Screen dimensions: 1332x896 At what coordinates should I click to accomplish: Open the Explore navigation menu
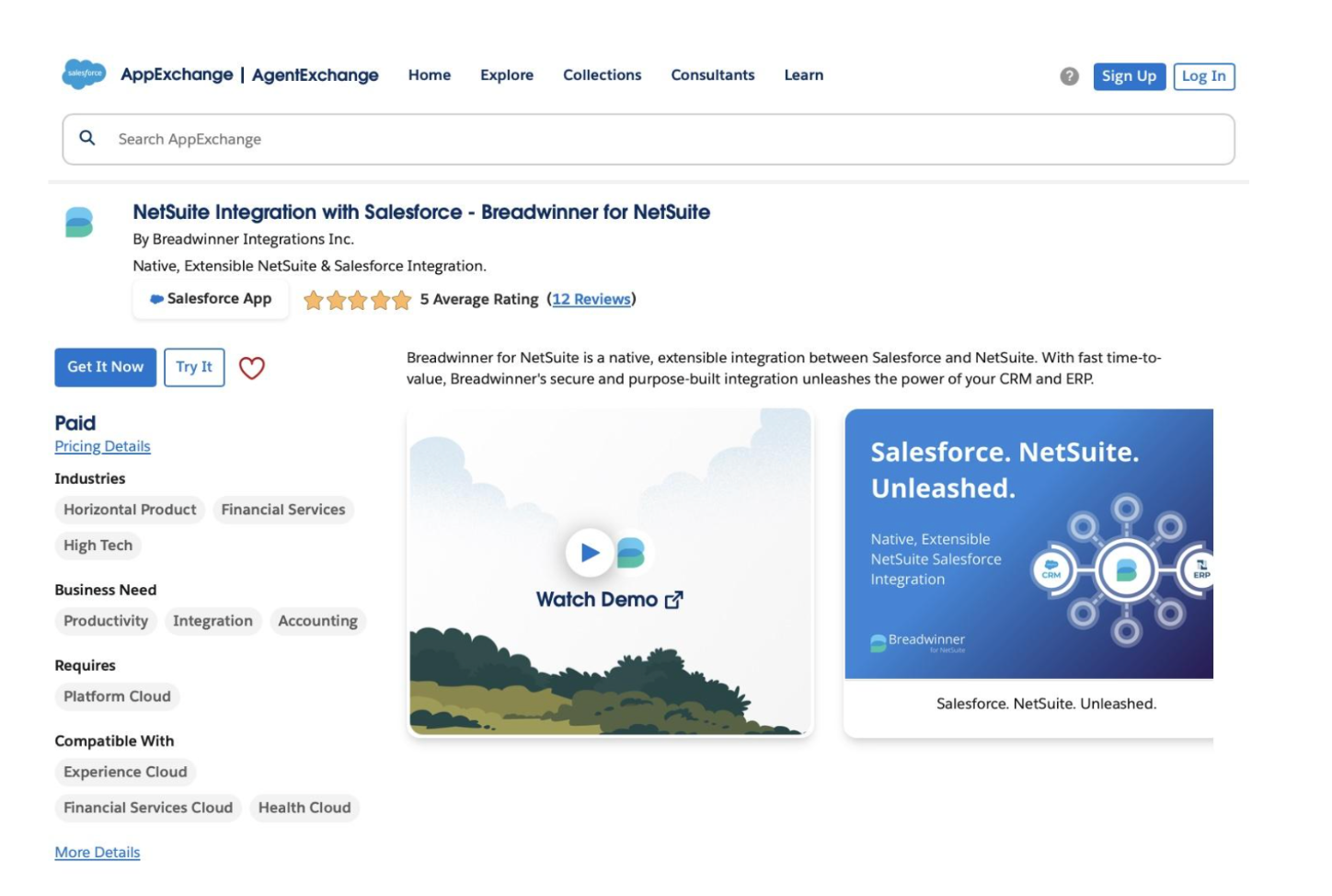507,75
